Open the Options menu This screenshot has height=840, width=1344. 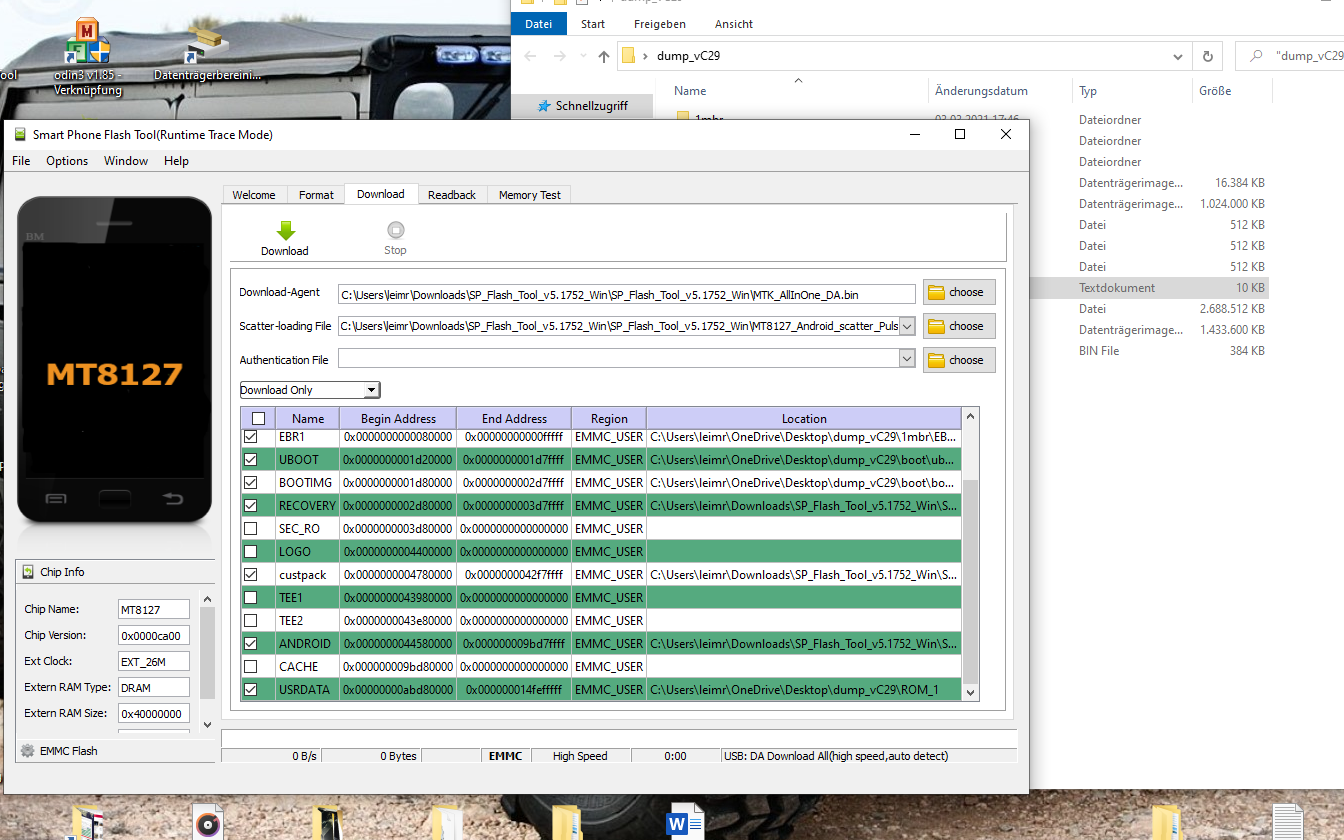tap(67, 161)
